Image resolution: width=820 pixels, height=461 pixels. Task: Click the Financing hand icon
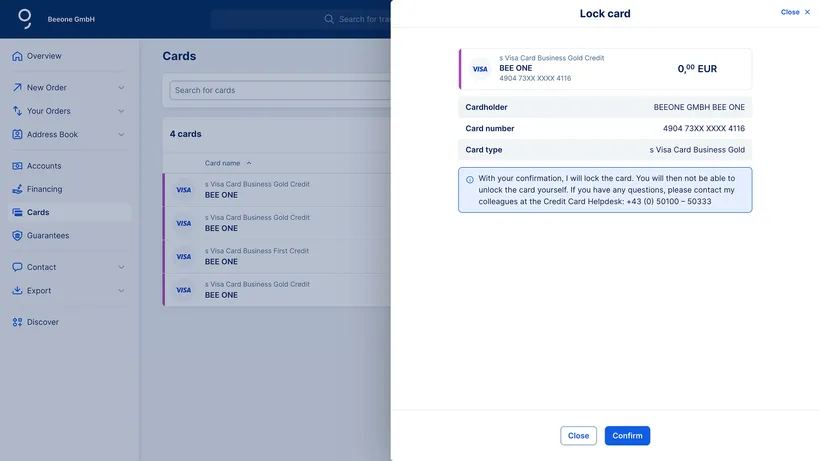click(17, 189)
